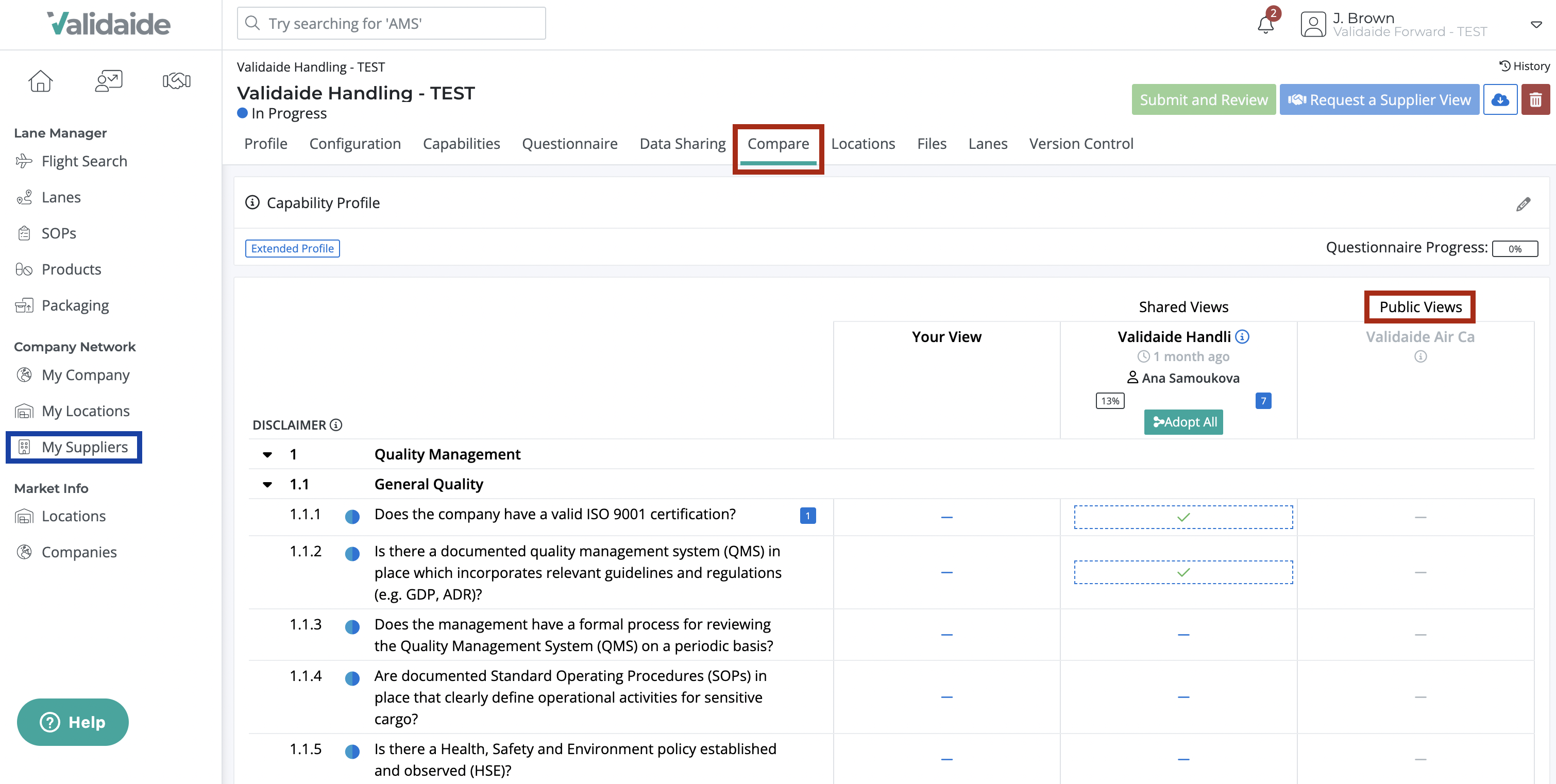Click the handshake partners icon in sidebar
The image size is (1556, 784).
pyautogui.click(x=176, y=80)
